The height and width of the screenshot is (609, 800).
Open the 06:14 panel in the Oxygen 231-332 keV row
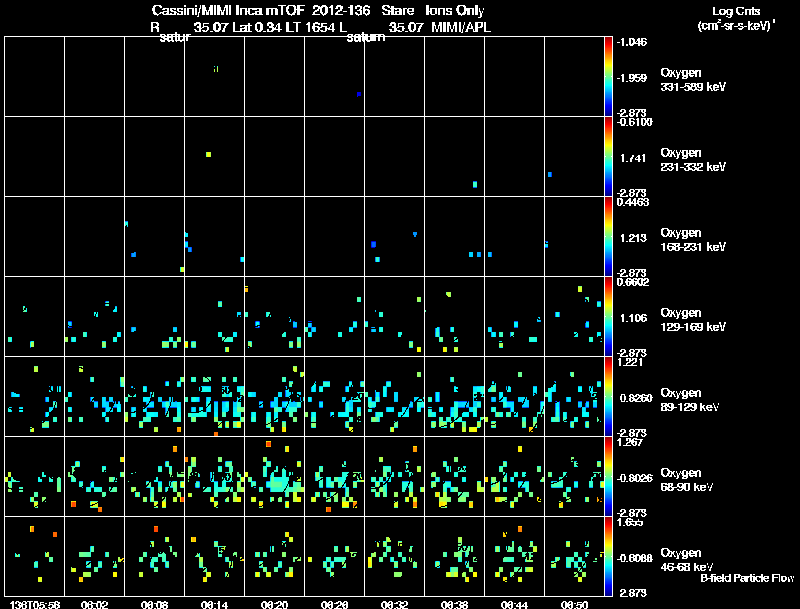pos(215,157)
